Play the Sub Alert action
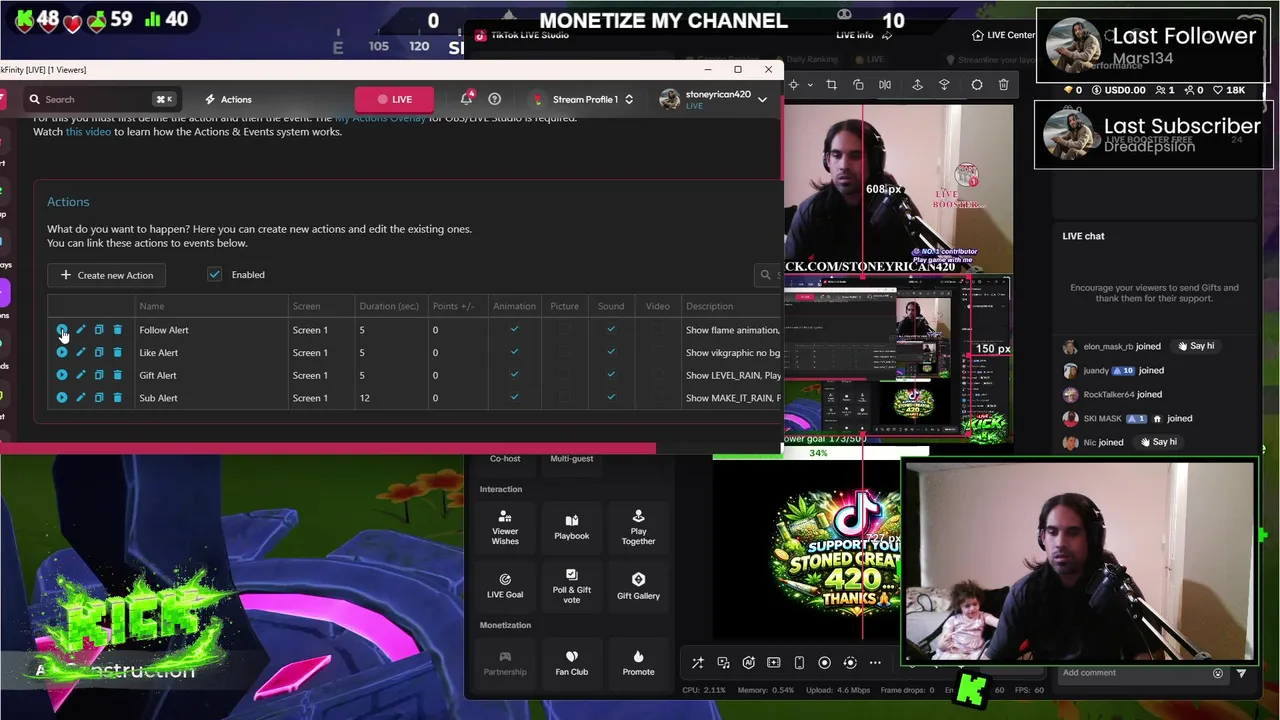This screenshot has width=1280, height=720. [62, 398]
